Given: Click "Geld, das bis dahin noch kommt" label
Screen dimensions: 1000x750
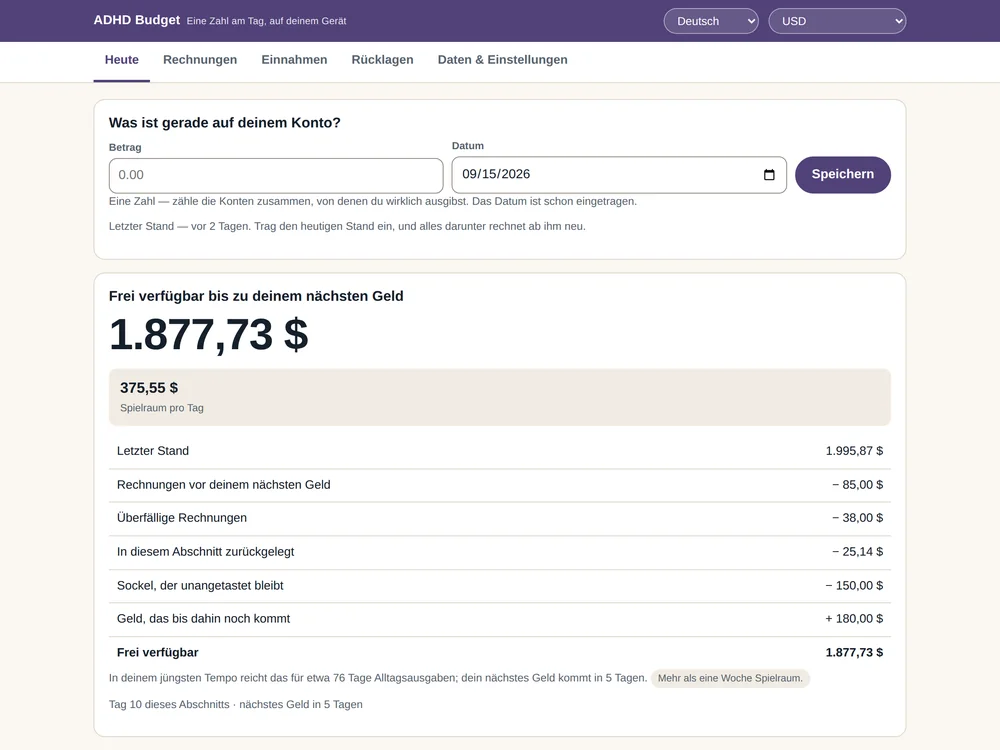Looking at the screenshot, I should point(203,619).
